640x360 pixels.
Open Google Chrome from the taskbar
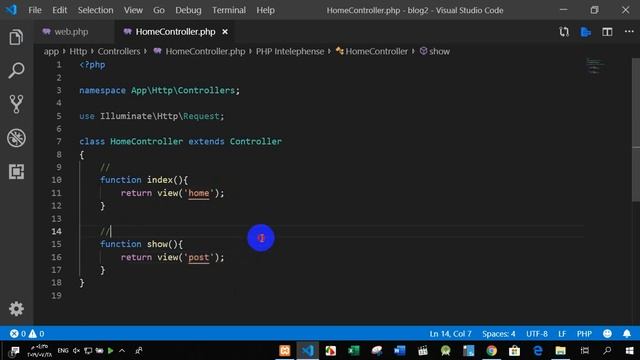(491, 351)
